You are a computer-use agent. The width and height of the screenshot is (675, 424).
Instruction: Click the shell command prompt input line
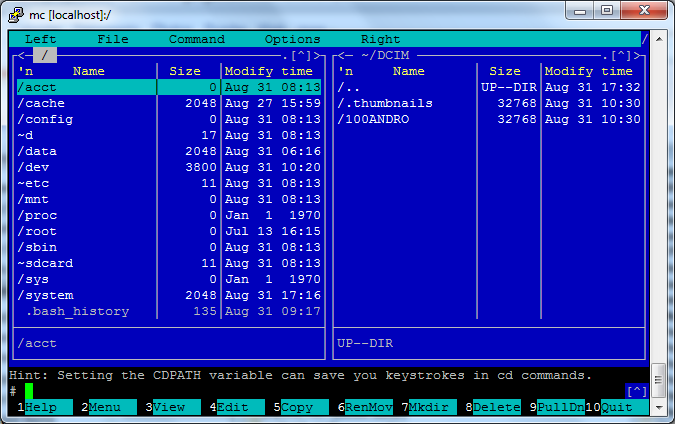pyautogui.click(x=317, y=391)
